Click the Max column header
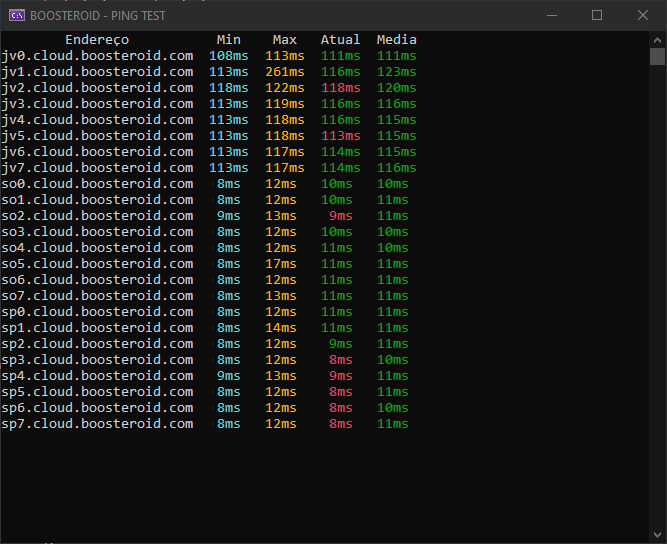Image resolution: width=667 pixels, height=544 pixels. coord(285,40)
